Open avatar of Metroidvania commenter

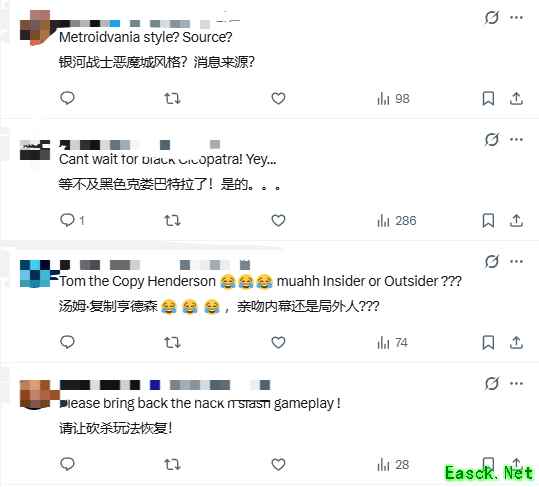[x=35, y=27]
